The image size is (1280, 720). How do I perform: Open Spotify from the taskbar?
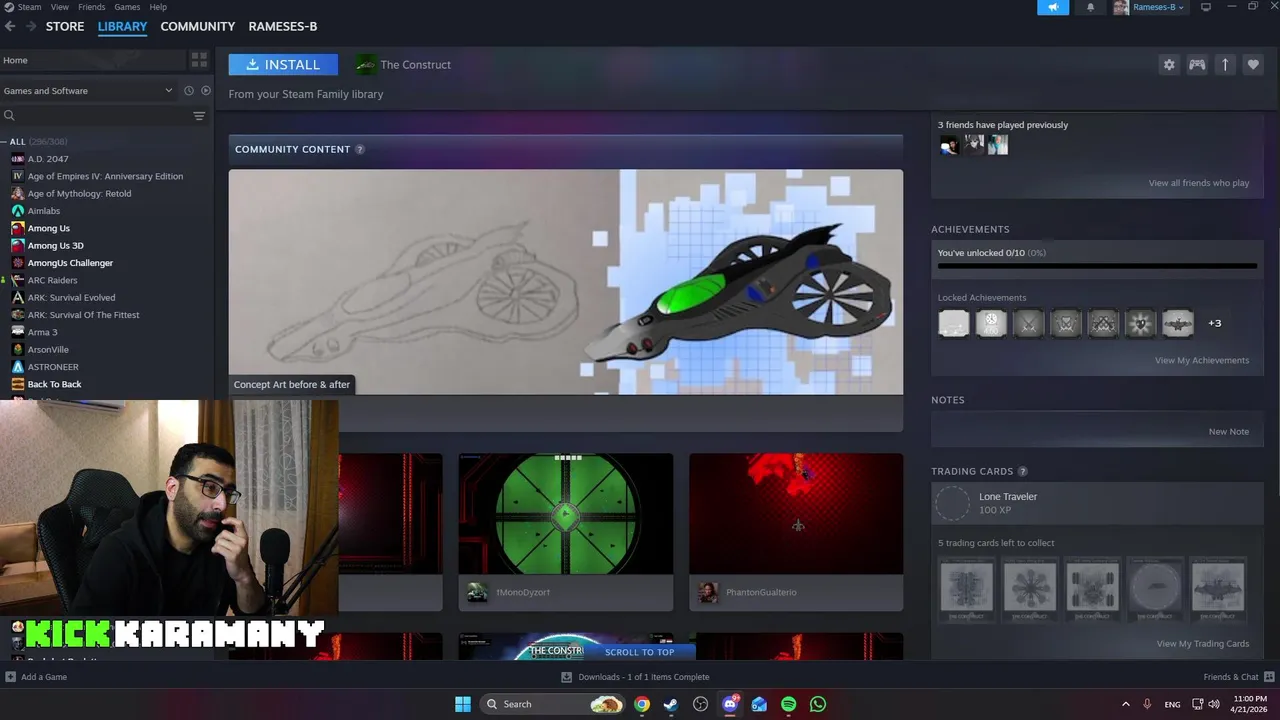(788, 704)
